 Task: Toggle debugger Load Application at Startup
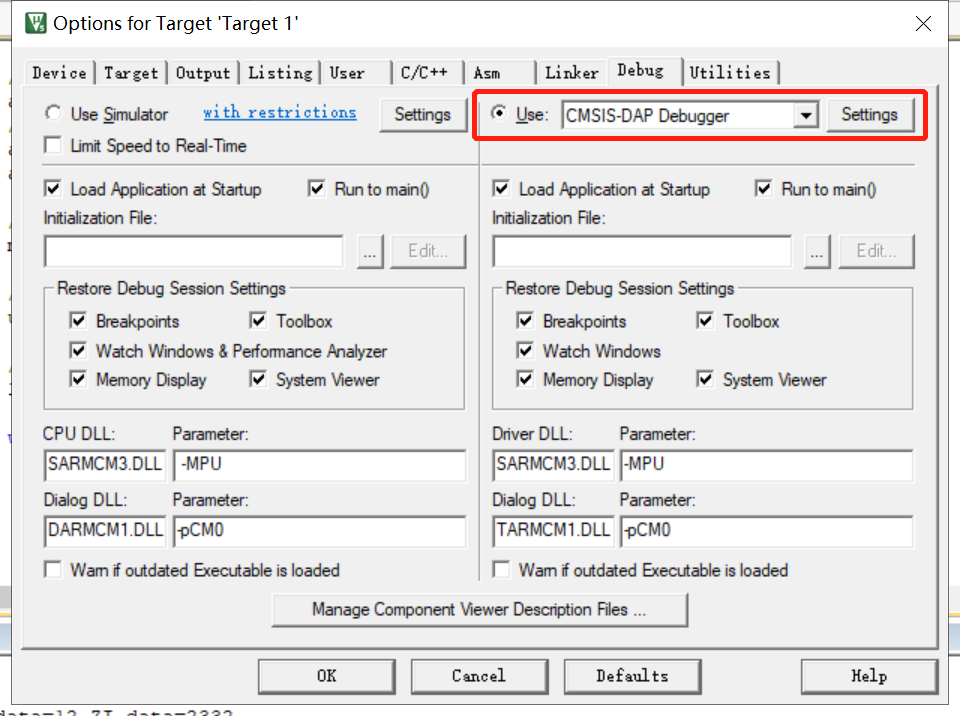coord(501,189)
